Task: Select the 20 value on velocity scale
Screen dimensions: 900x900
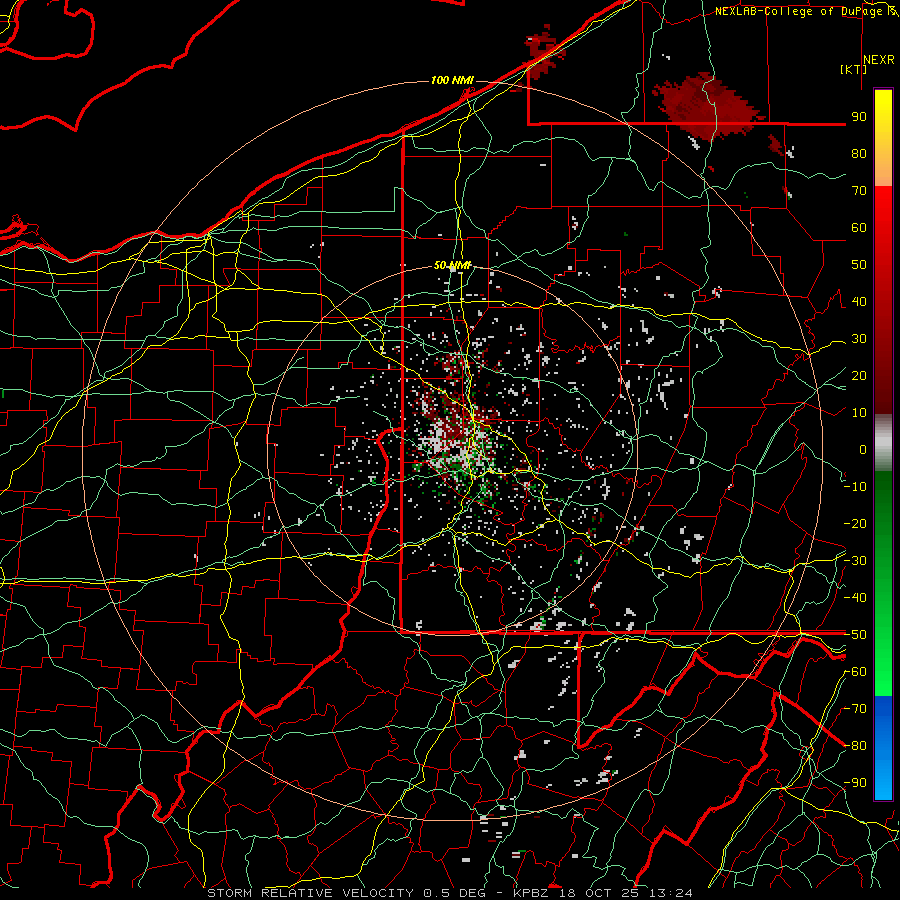Action: coord(859,375)
